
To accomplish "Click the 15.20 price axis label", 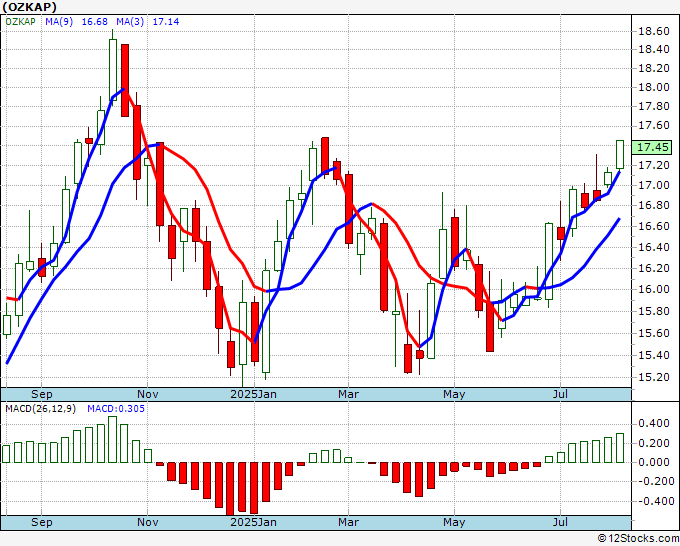I will pos(654,378).
